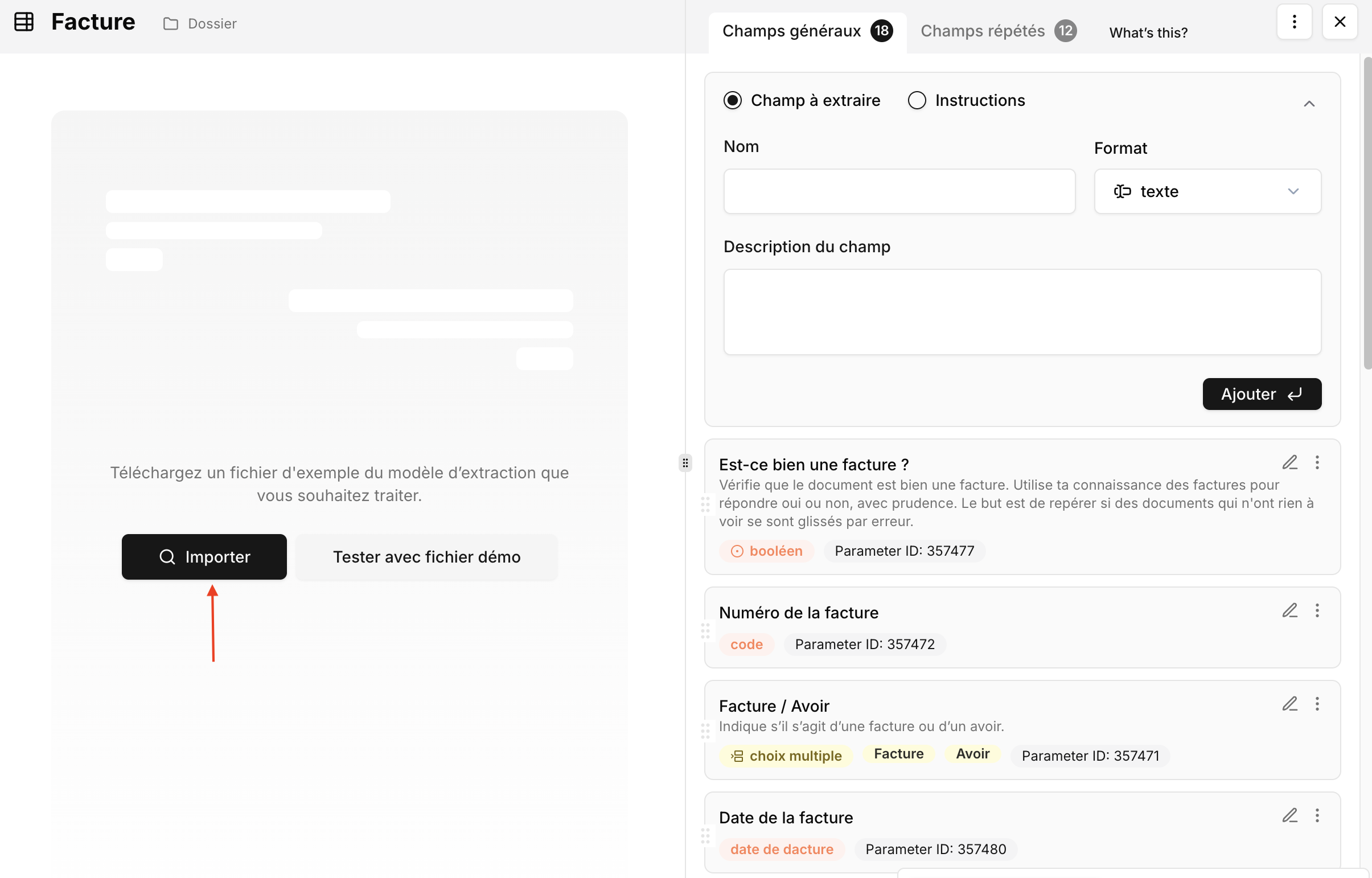Open top-right vertical ellipsis menu
Viewport: 1372px width, 878px height.
(1294, 22)
